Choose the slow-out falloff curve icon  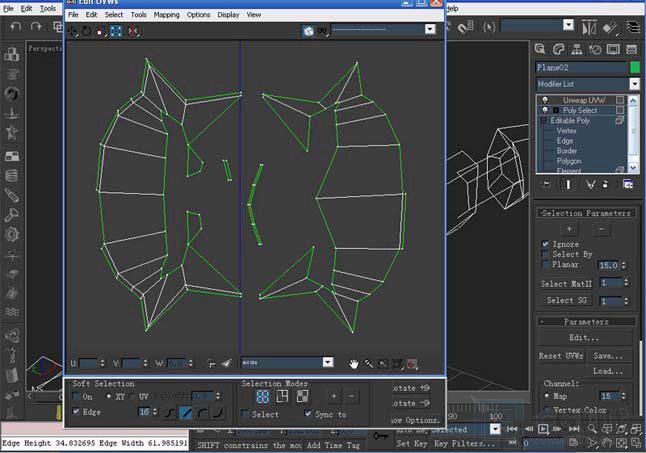[202, 412]
